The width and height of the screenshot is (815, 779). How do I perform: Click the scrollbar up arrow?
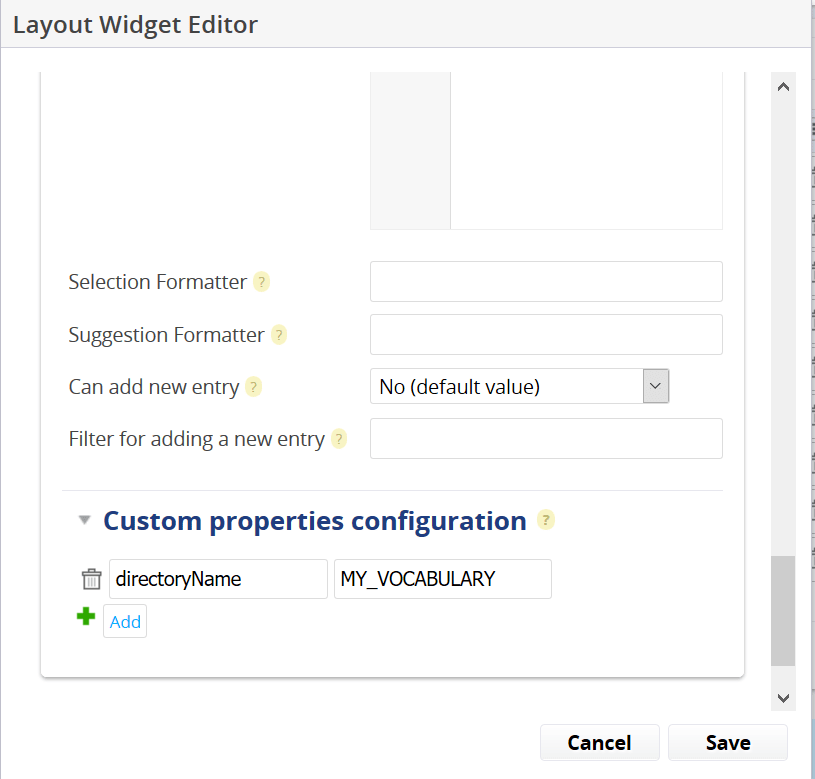point(783,87)
